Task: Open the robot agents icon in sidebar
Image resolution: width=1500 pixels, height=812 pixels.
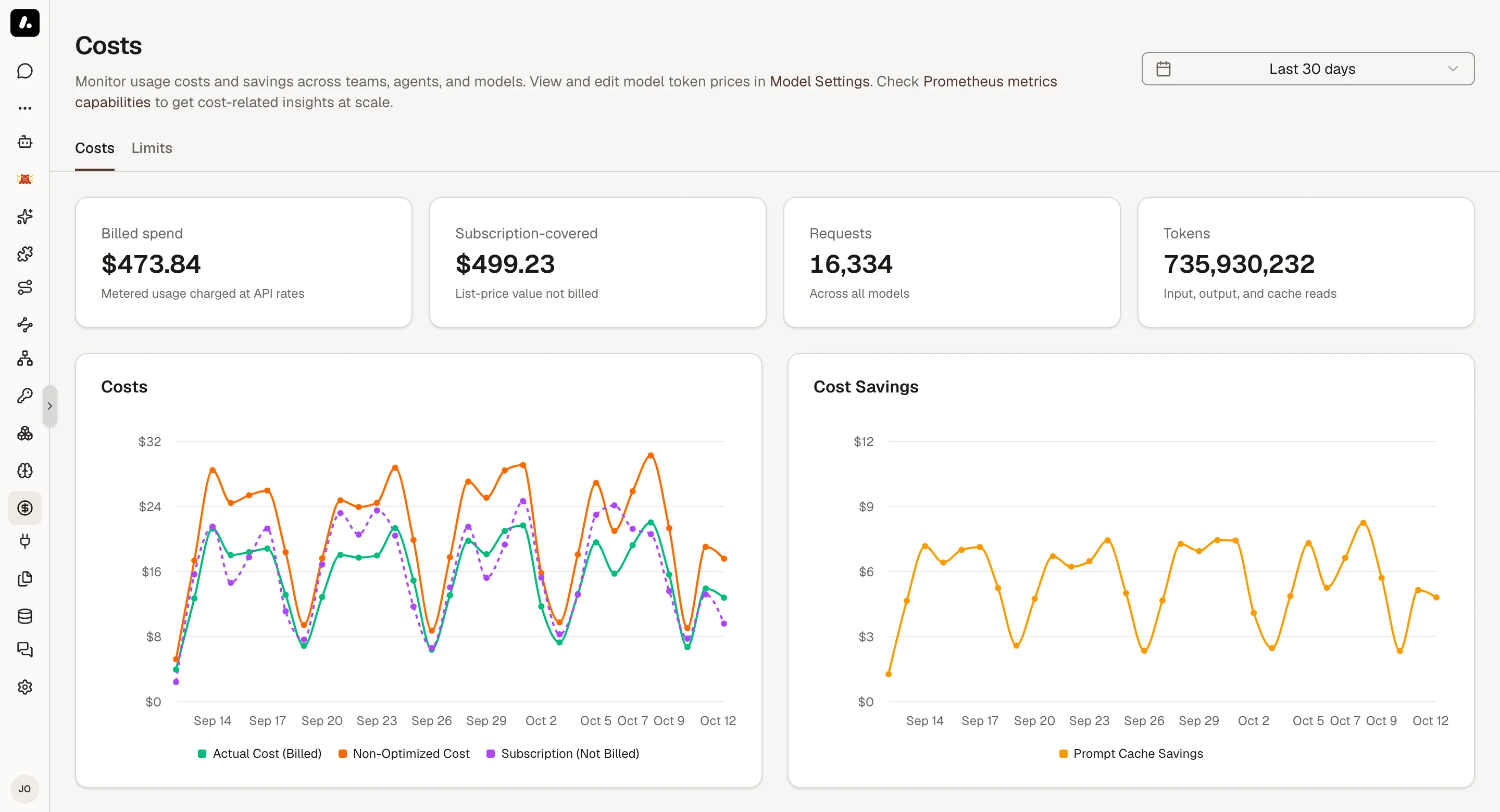Action: (x=24, y=142)
